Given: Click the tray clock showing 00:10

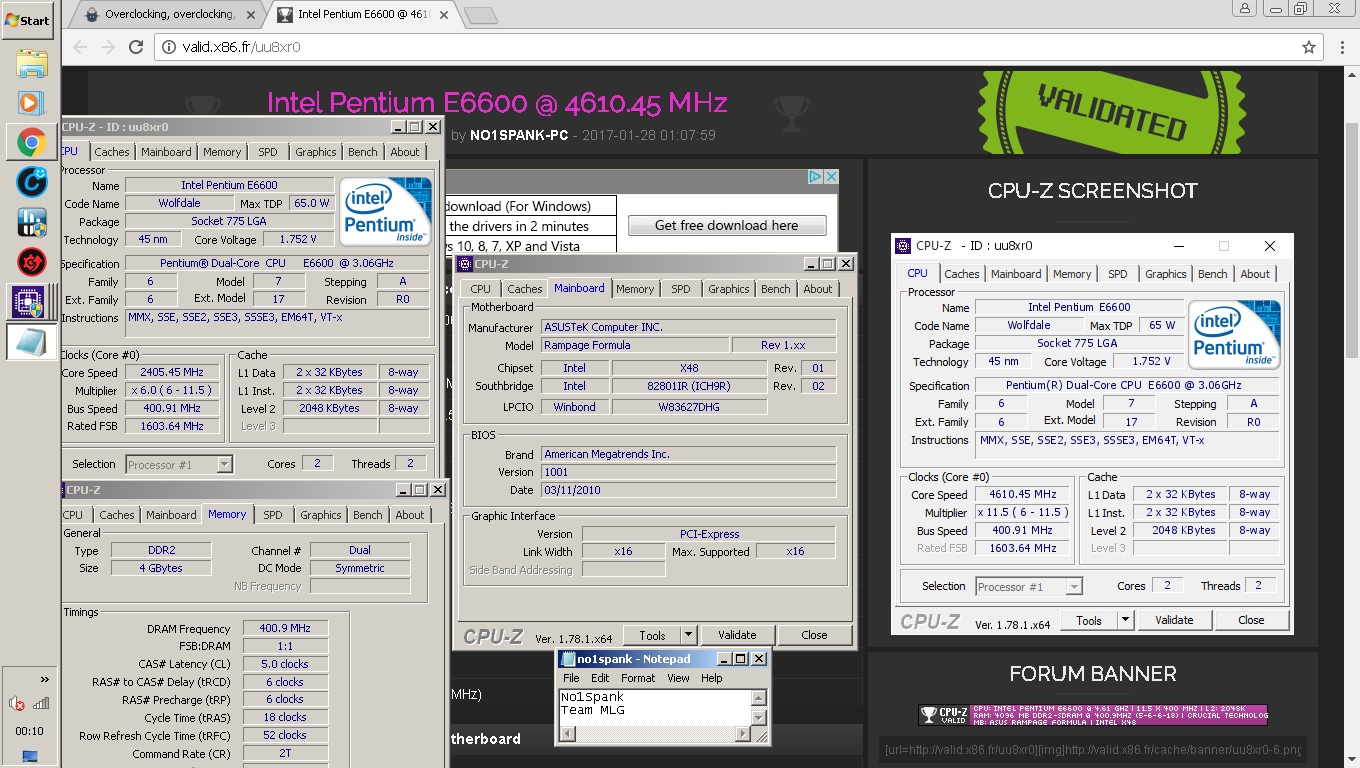Looking at the screenshot, I should 30,731.
